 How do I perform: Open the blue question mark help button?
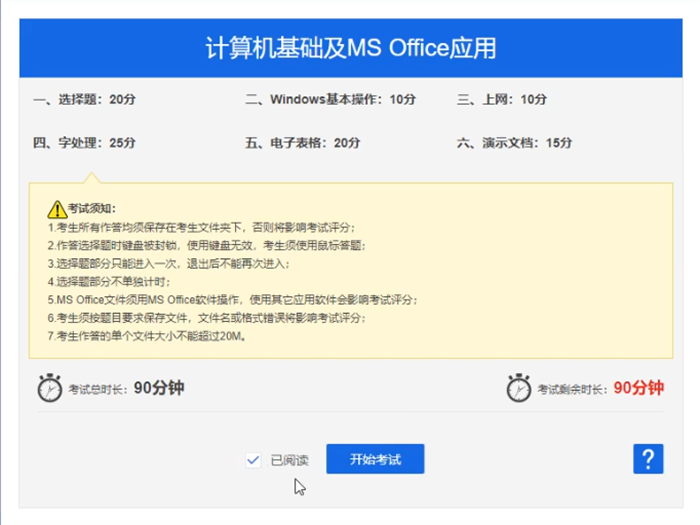tap(648, 459)
